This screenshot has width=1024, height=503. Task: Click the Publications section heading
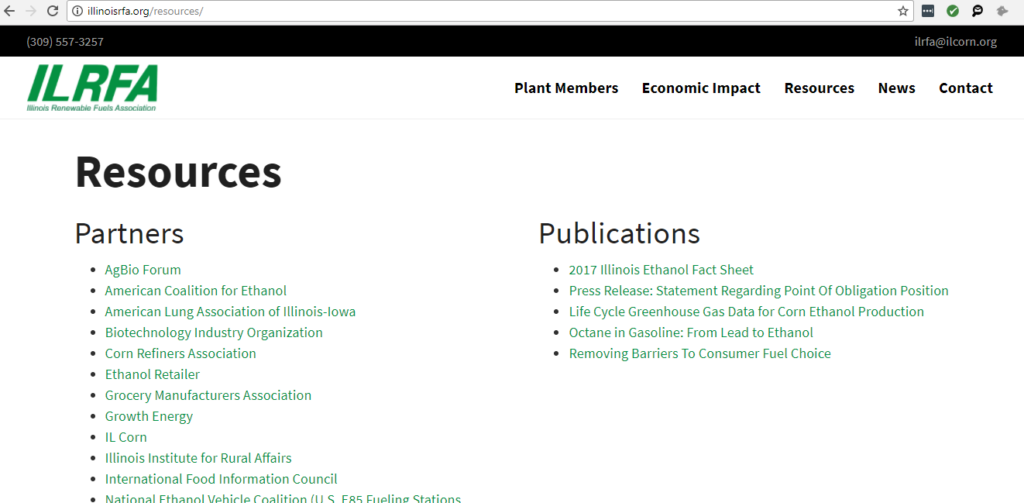tap(619, 233)
